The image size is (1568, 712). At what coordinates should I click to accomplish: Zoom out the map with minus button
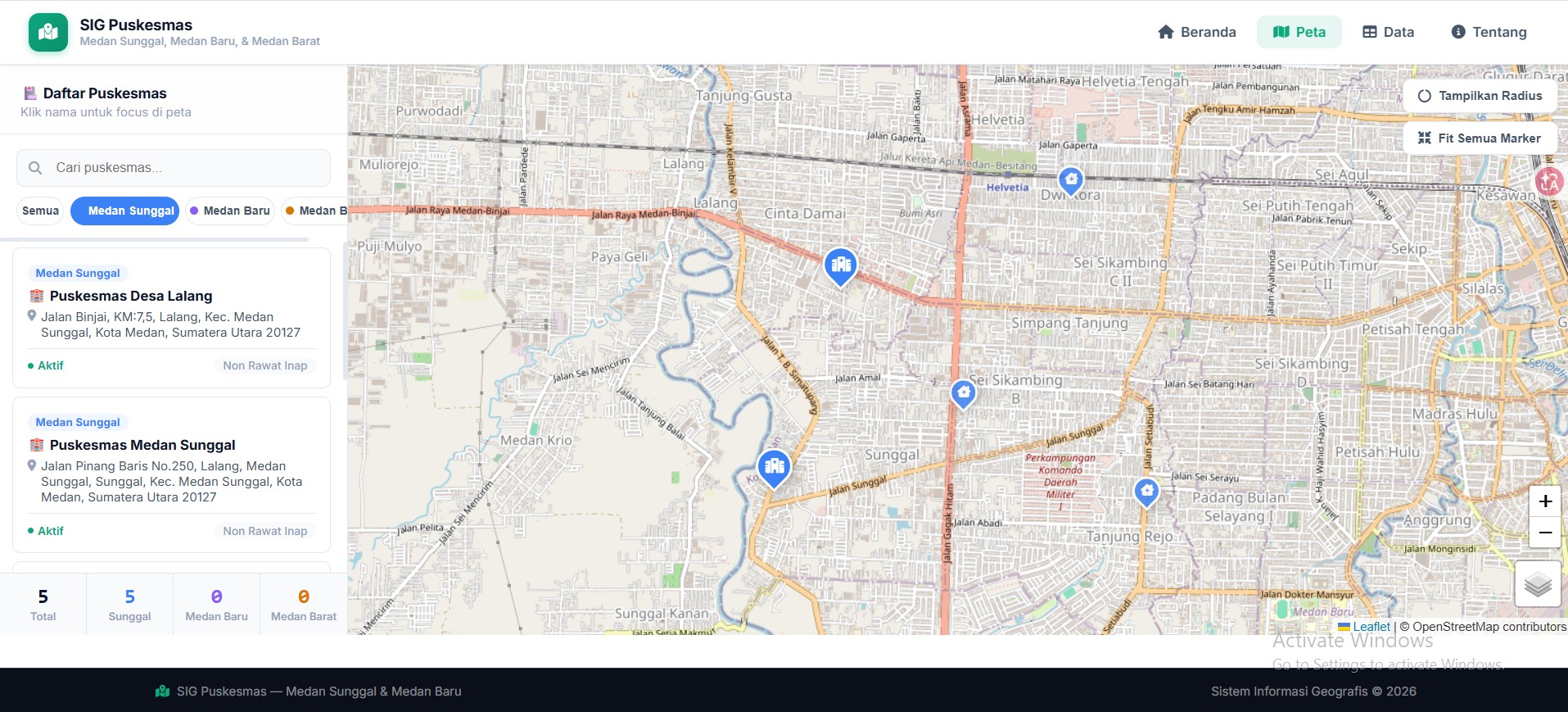pyautogui.click(x=1545, y=532)
